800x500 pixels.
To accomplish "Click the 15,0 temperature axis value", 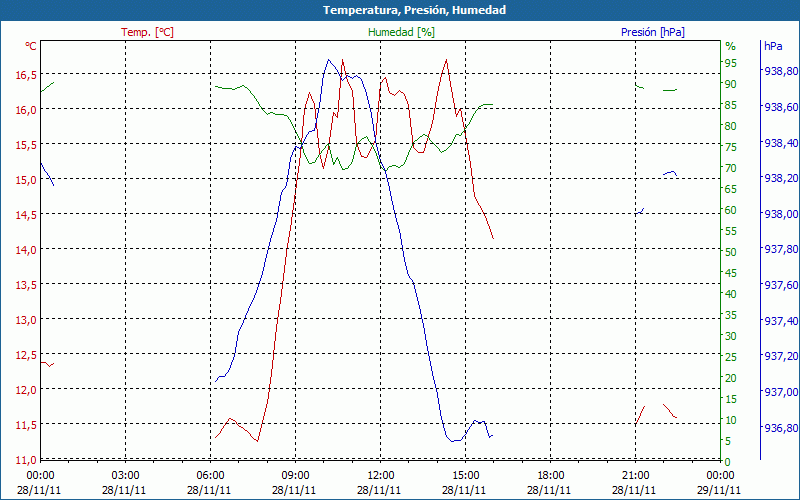I will click(x=27, y=180).
